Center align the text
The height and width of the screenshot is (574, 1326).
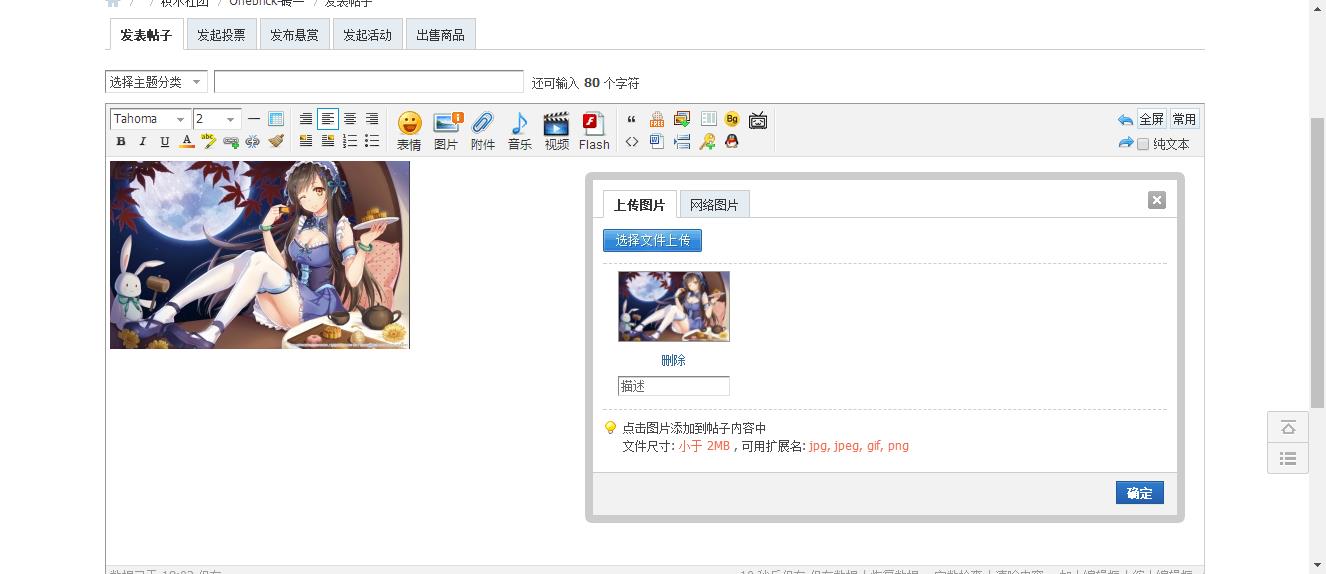tap(350, 119)
